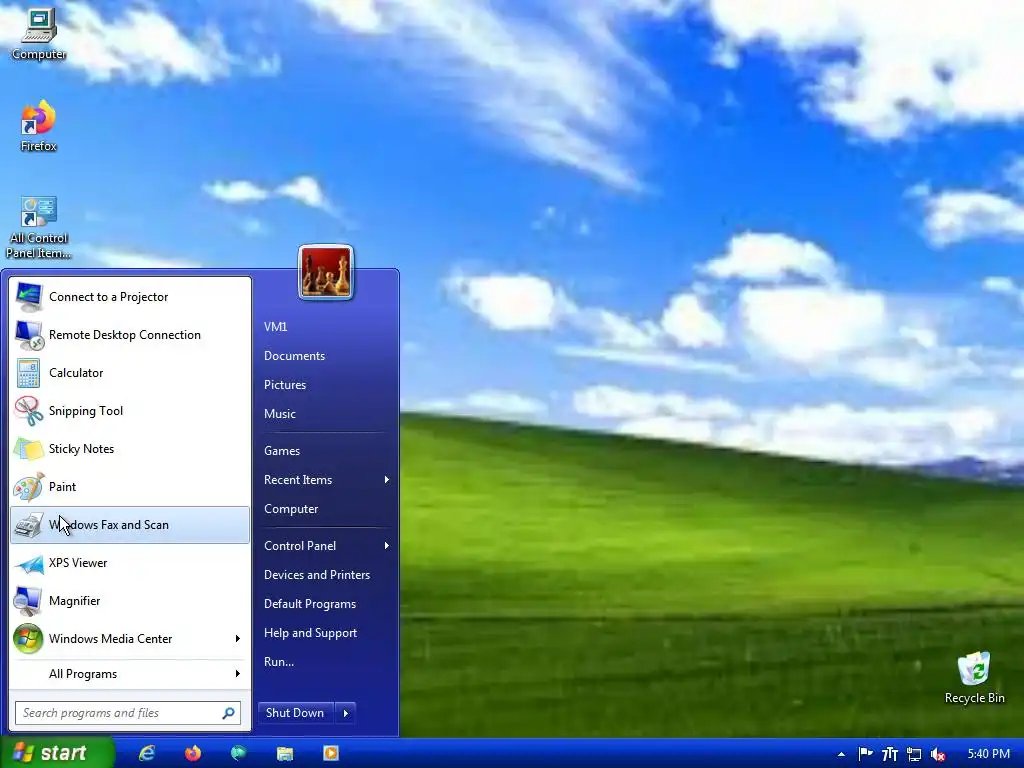Click the Windows Media Center icon
Screen dimensions: 1024x768
(x=28, y=639)
